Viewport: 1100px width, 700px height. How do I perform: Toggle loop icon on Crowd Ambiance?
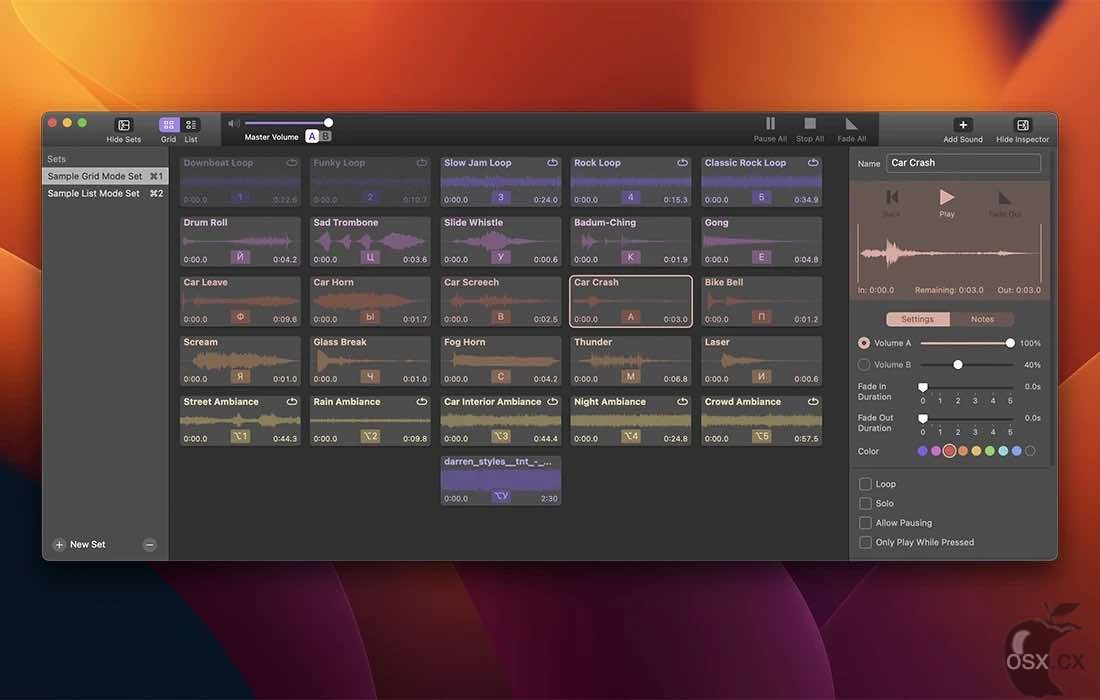[812, 402]
